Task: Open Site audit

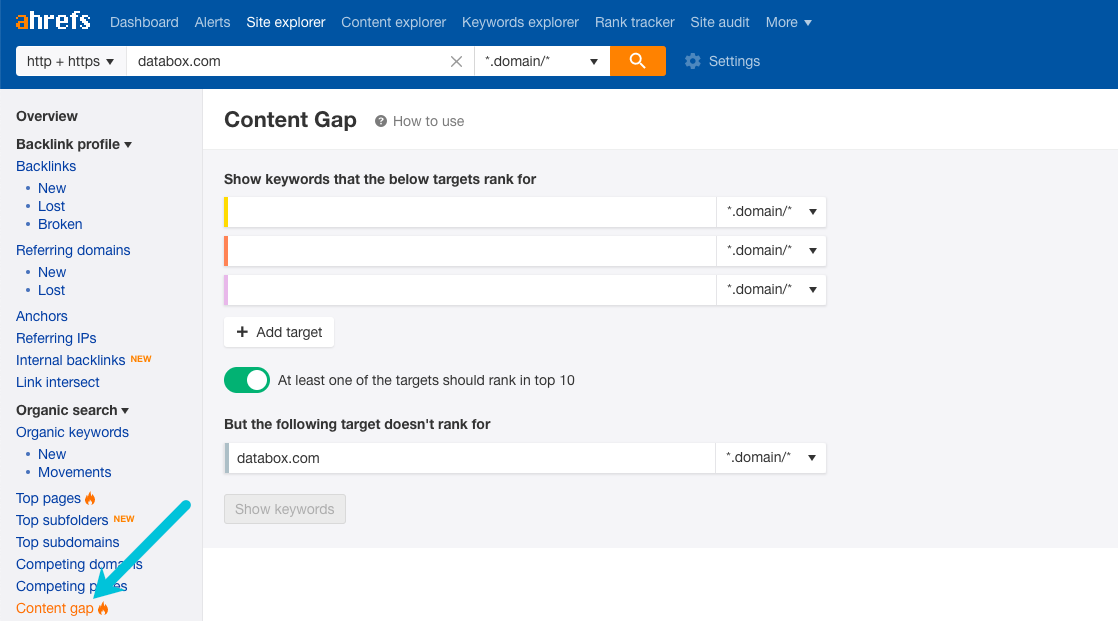Action: click(719, 22)
